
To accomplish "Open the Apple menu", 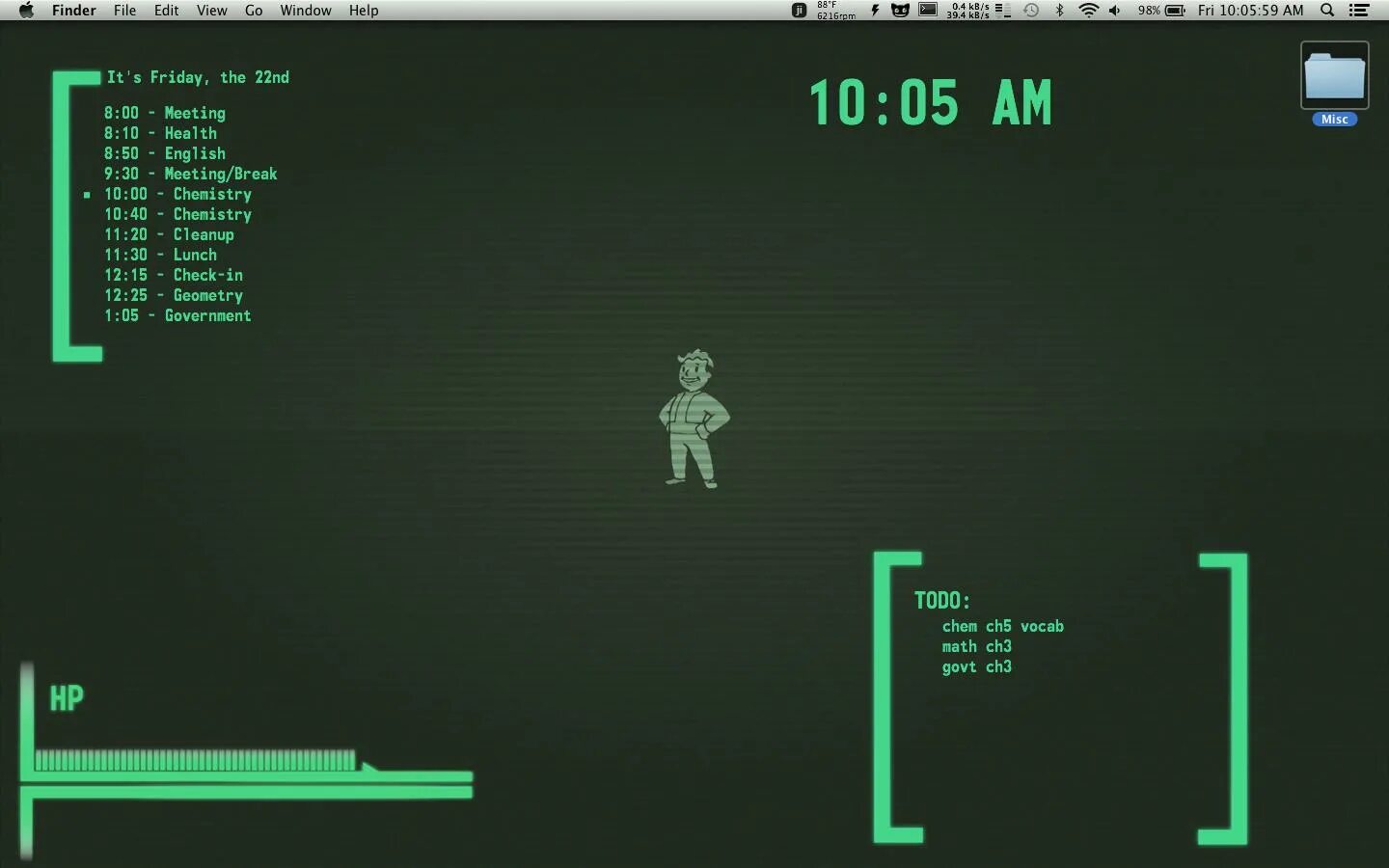I will 26,11.
